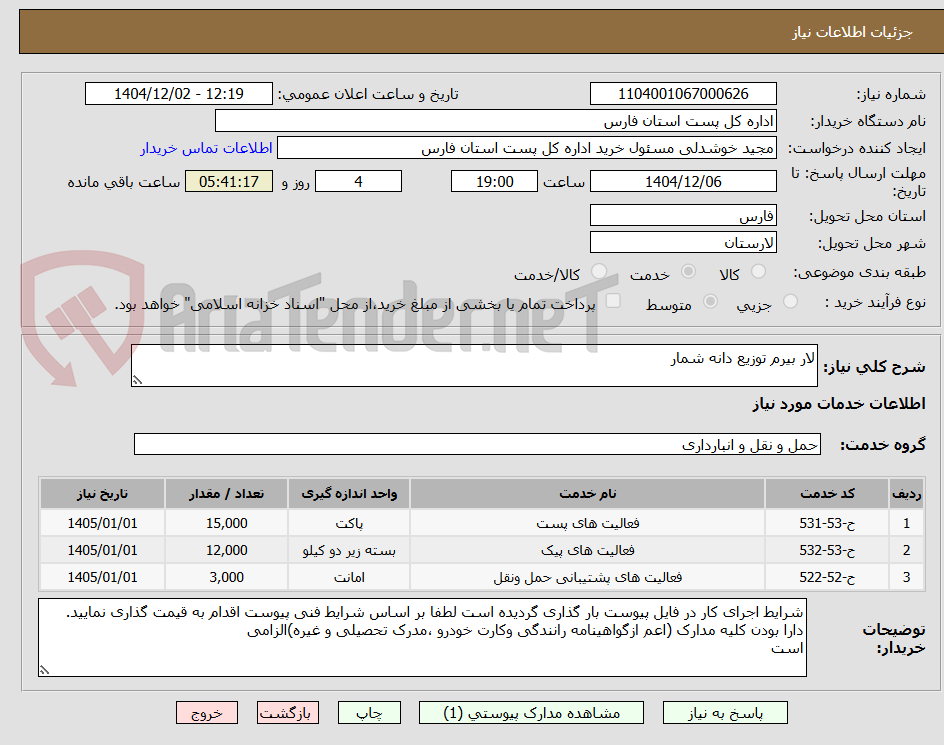Click the جزئیات اطلاعات نیاز page title
Image resolution: width=944 pixels, height=745 pixels.
852,32
